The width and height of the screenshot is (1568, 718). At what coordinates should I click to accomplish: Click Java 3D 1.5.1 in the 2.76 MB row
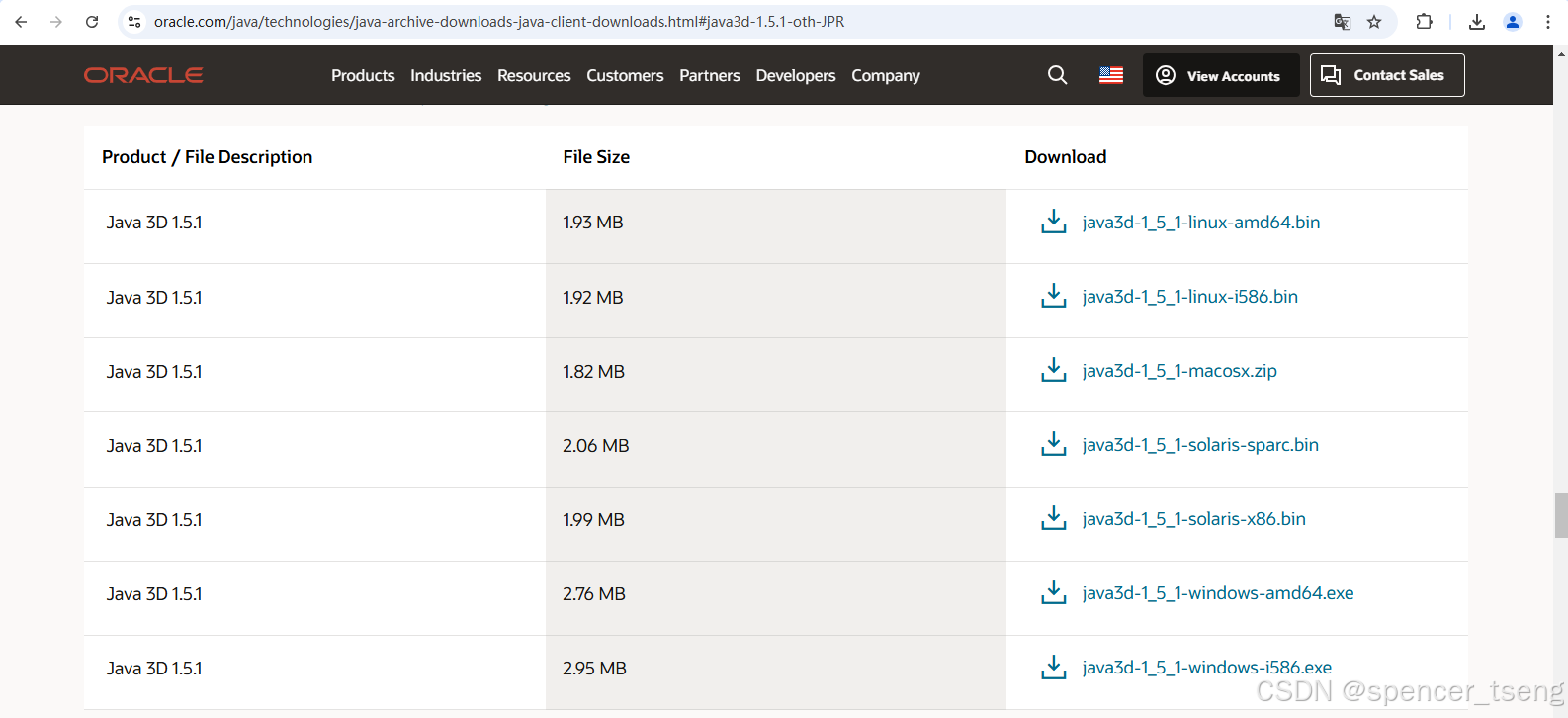[x=154, y=593]
